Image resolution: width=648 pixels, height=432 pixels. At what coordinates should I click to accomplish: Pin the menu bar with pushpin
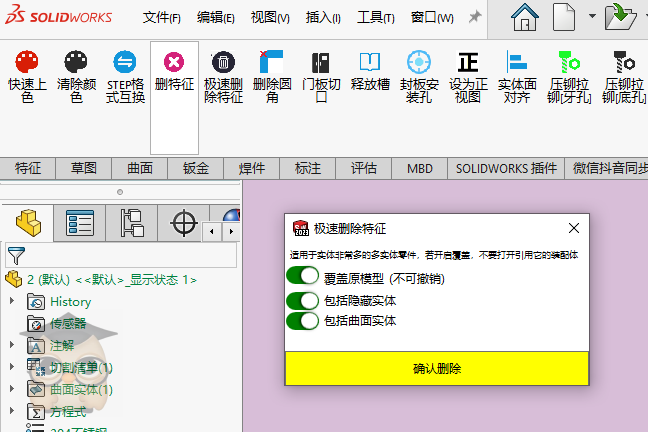(475, 17)
